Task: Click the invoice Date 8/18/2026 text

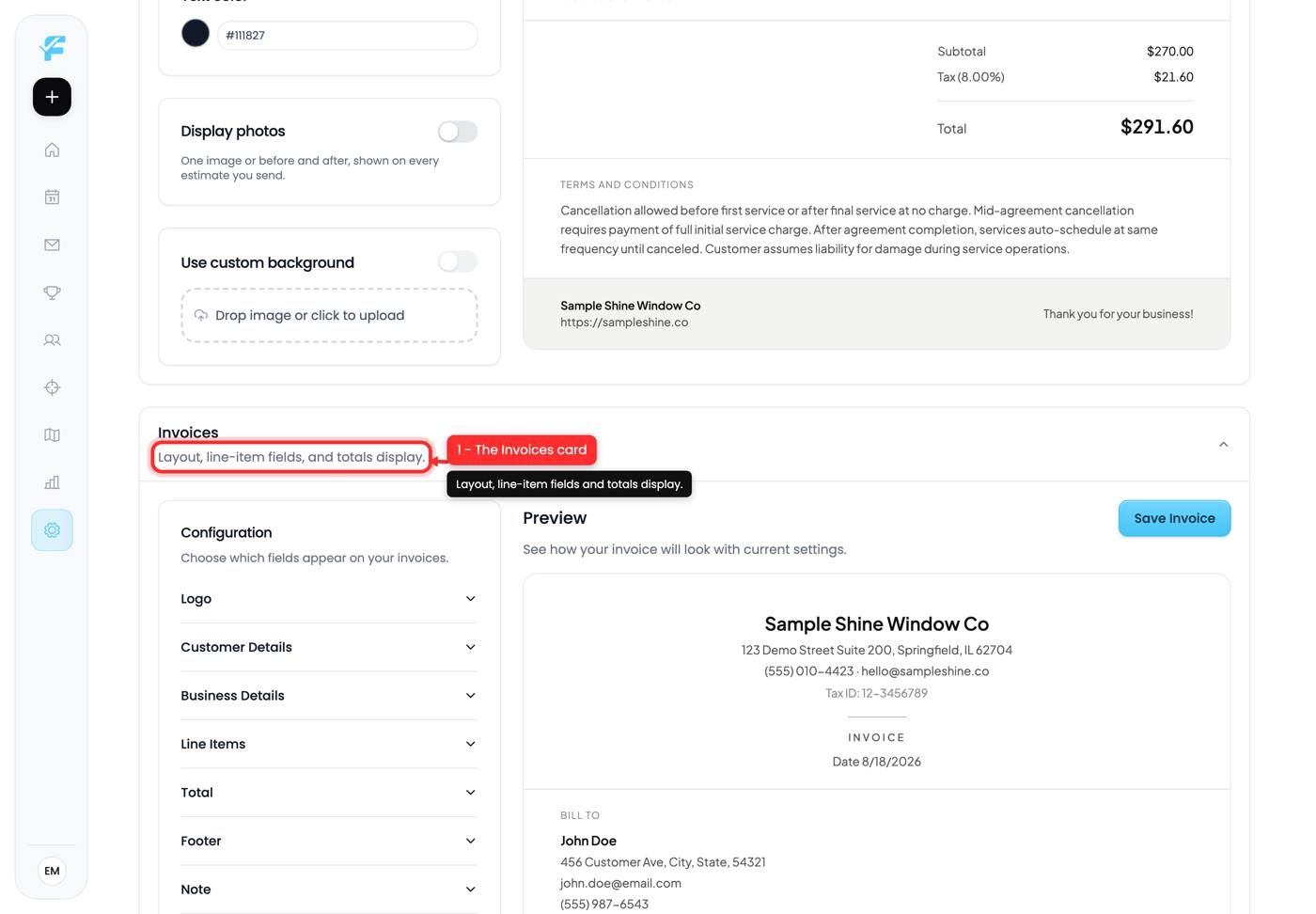Action: 876,762
